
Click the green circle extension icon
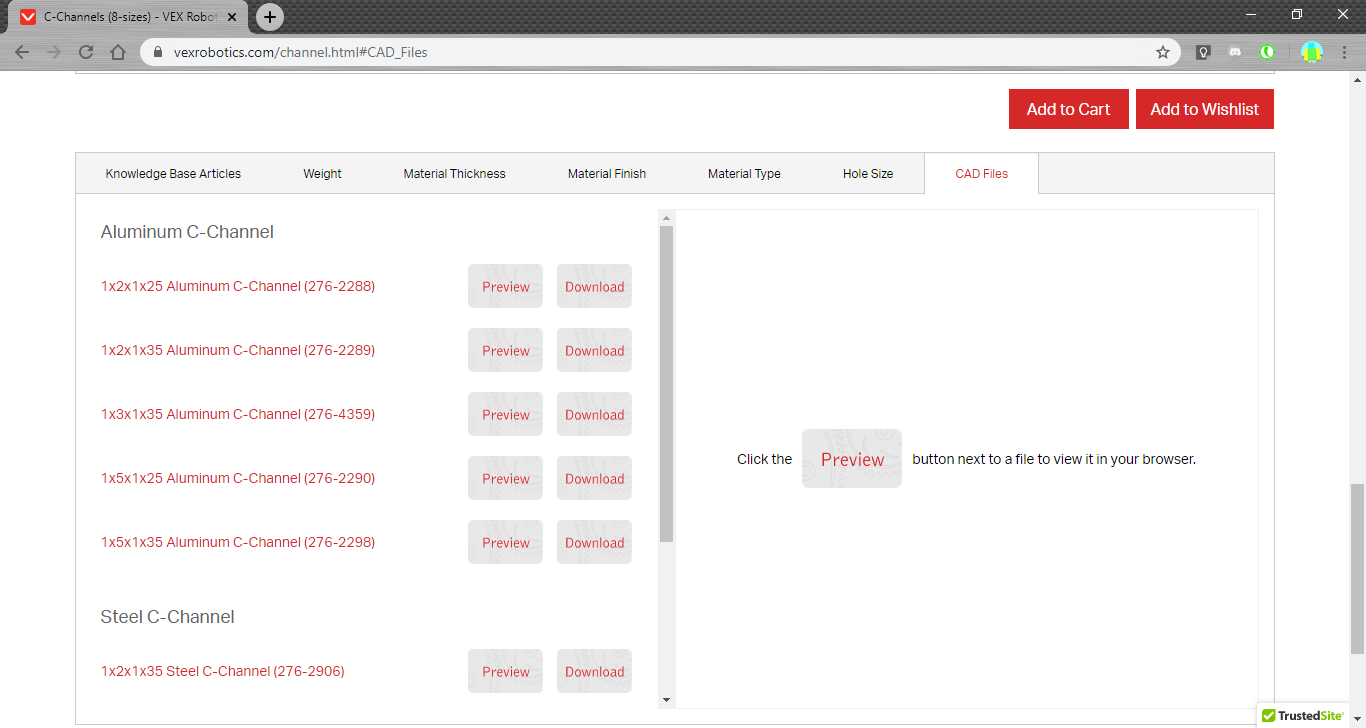click(x=1267, y=52)
